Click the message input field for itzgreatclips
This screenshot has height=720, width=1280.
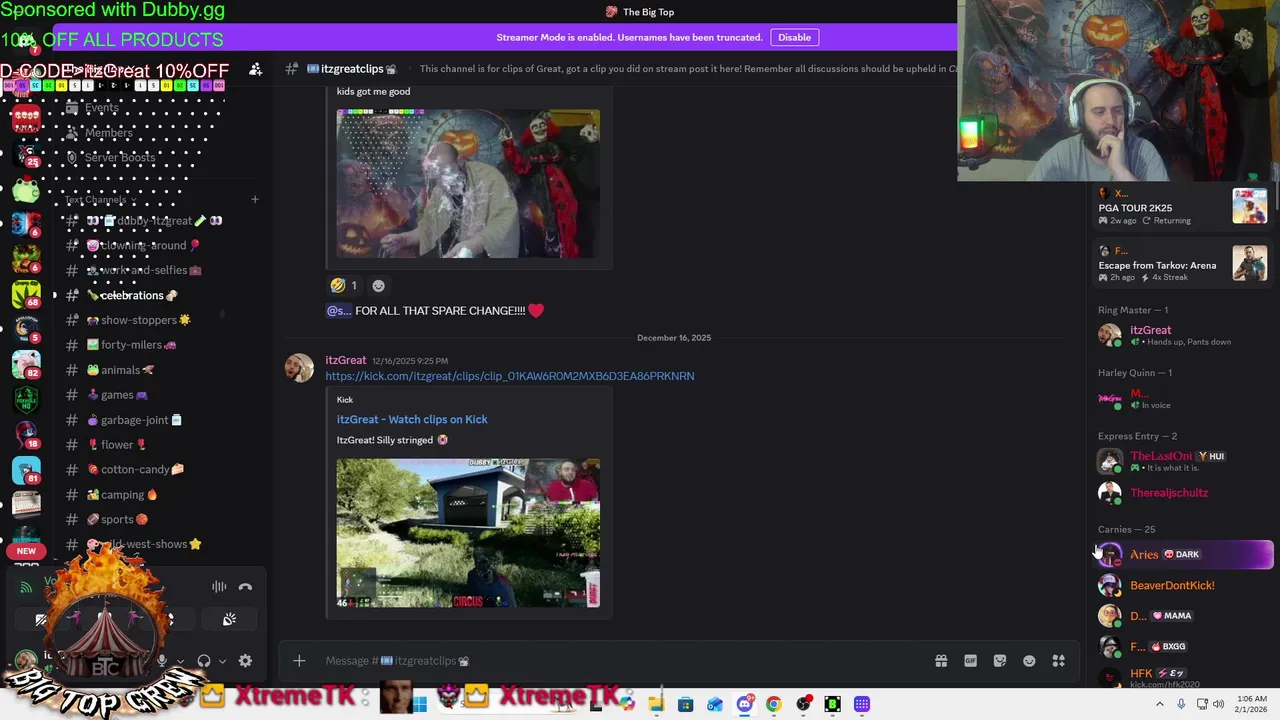(620, 661)
